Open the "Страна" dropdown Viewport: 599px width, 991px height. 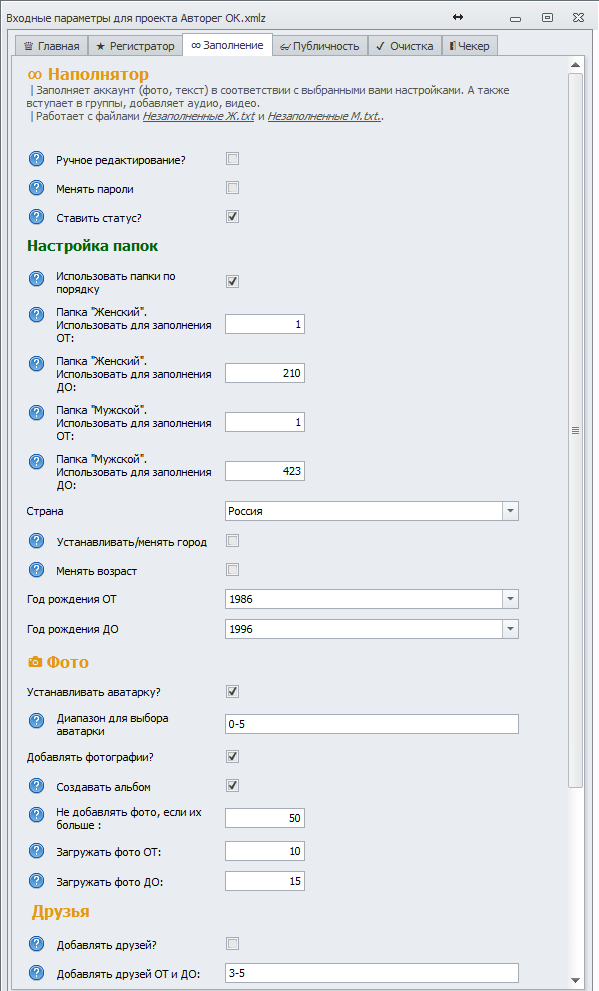point(509,510)
